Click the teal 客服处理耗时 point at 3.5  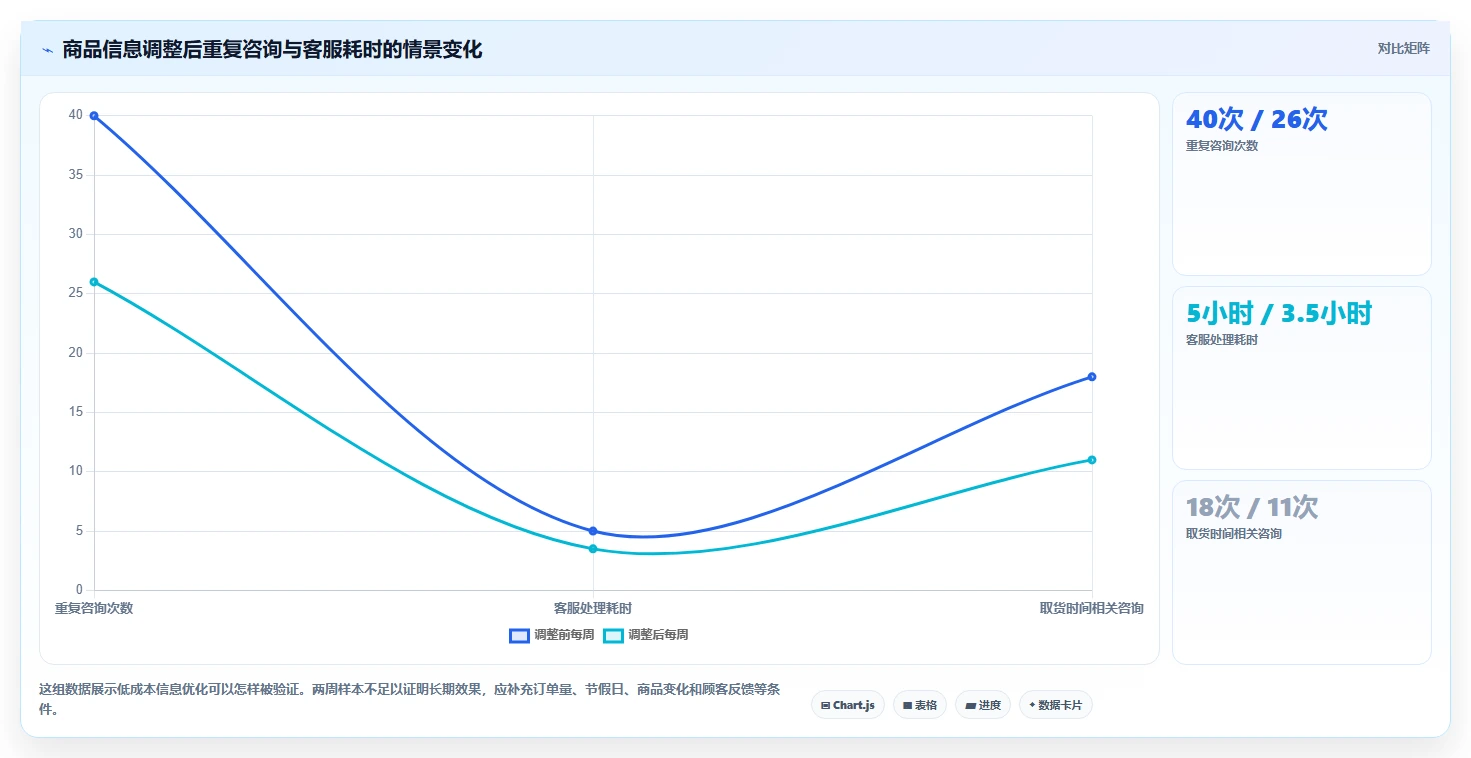coord(593,549)
